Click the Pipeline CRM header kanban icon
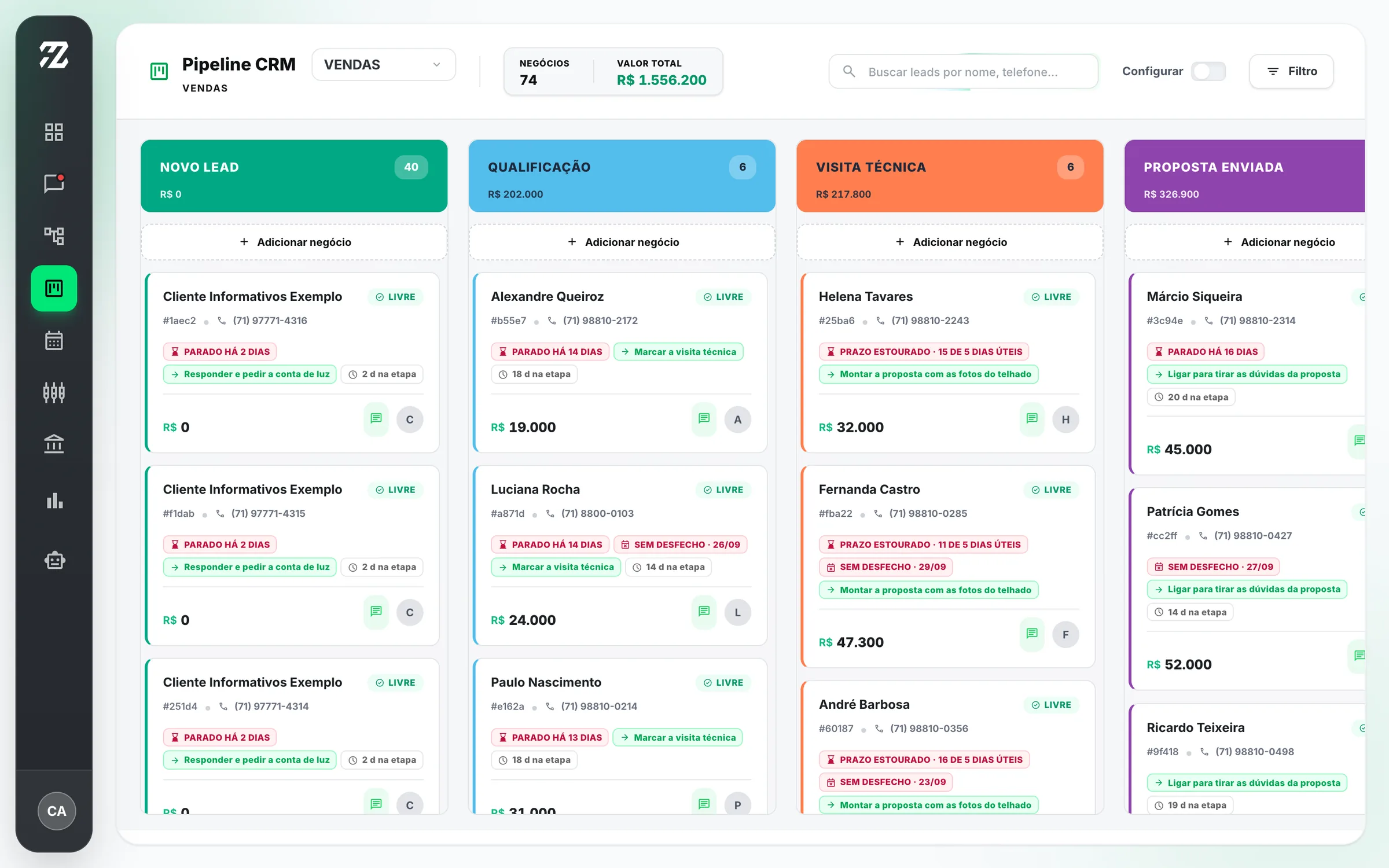 click(x=159, y=71)
